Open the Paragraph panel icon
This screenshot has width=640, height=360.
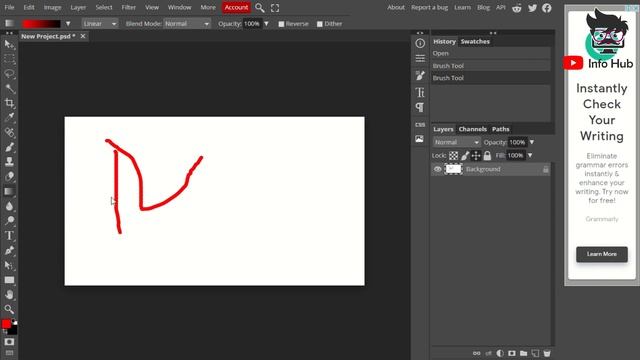pyautogui.click(x=420, y=107)
